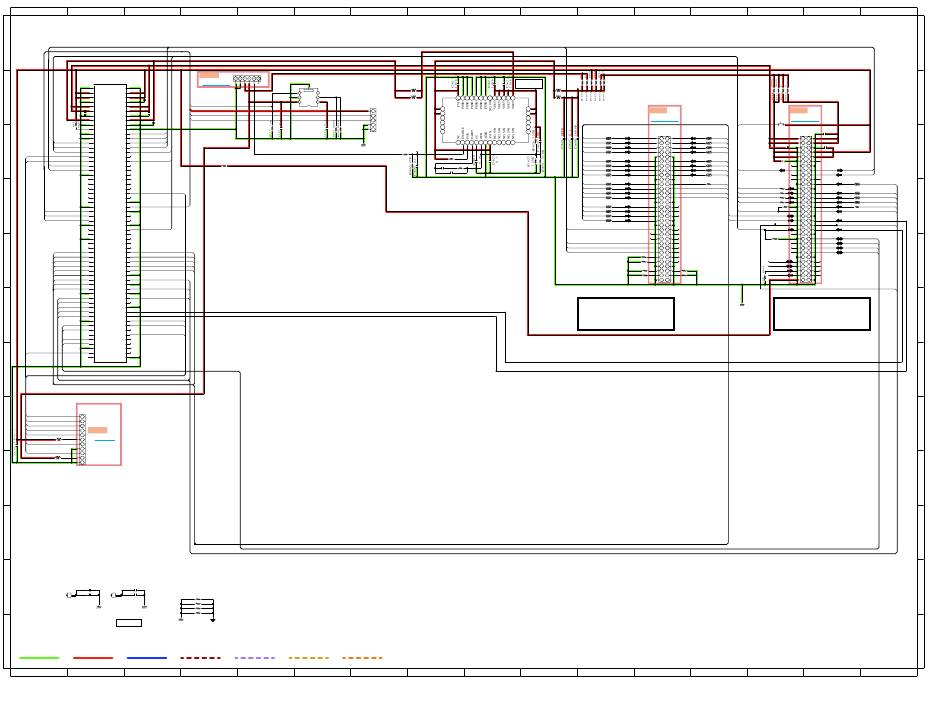Image resolution: width=950 pixels, height=702 pixels.
Task: Select the tall IC on the far left
Action: (110, 224)
